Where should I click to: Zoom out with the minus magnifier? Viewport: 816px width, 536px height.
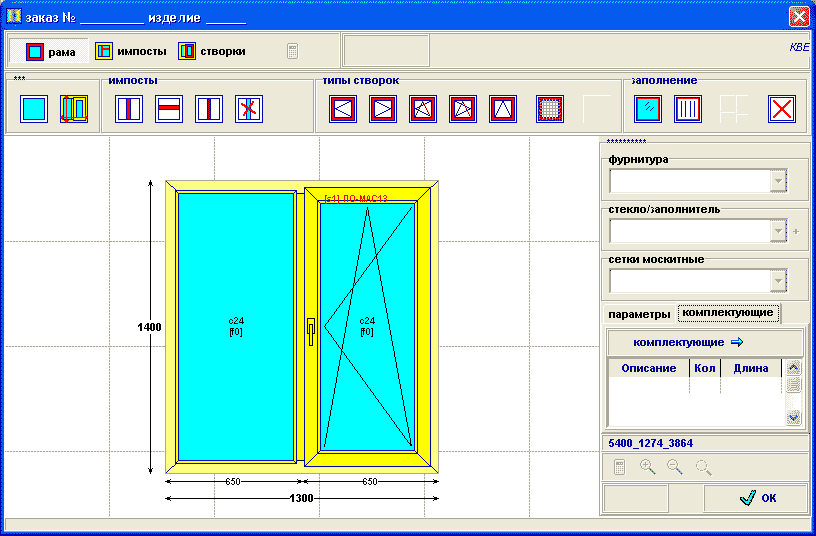click(x=675, y=467)
